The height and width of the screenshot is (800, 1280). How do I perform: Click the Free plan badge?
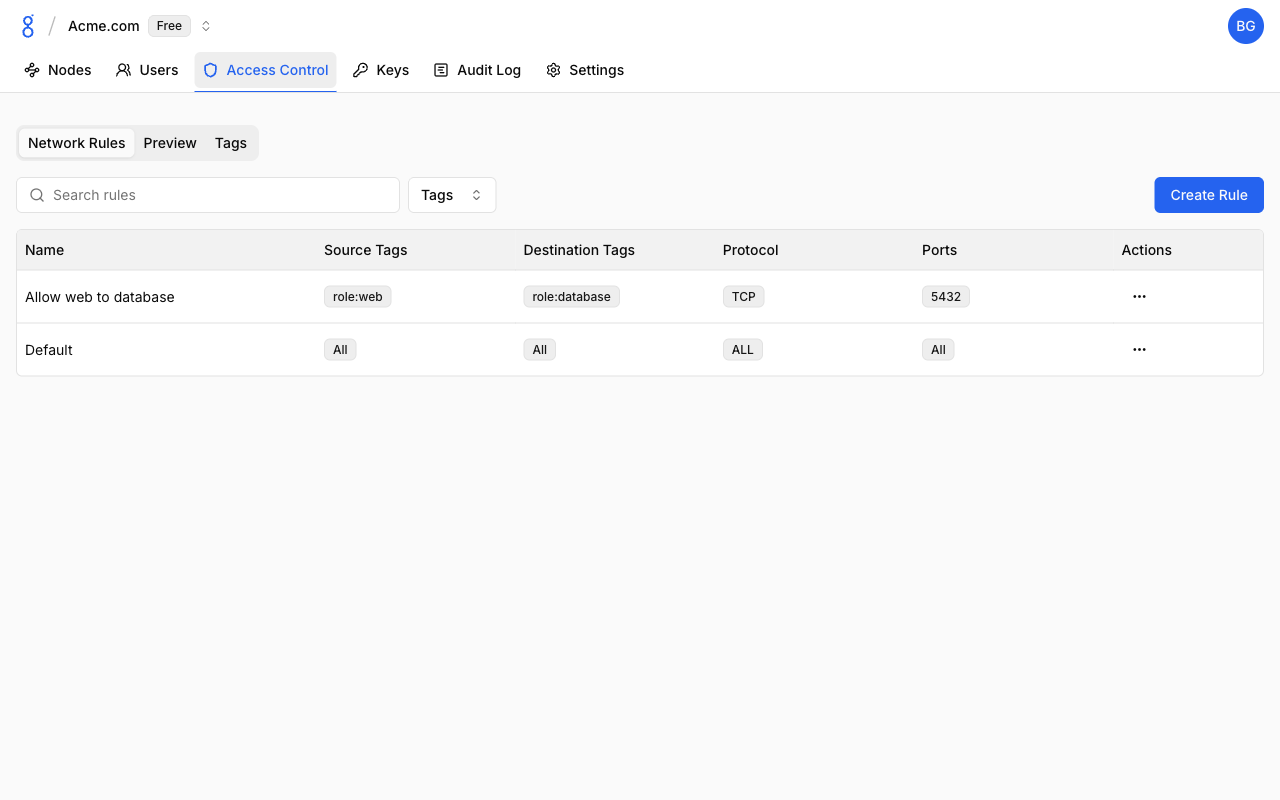(x=169, y=26)
